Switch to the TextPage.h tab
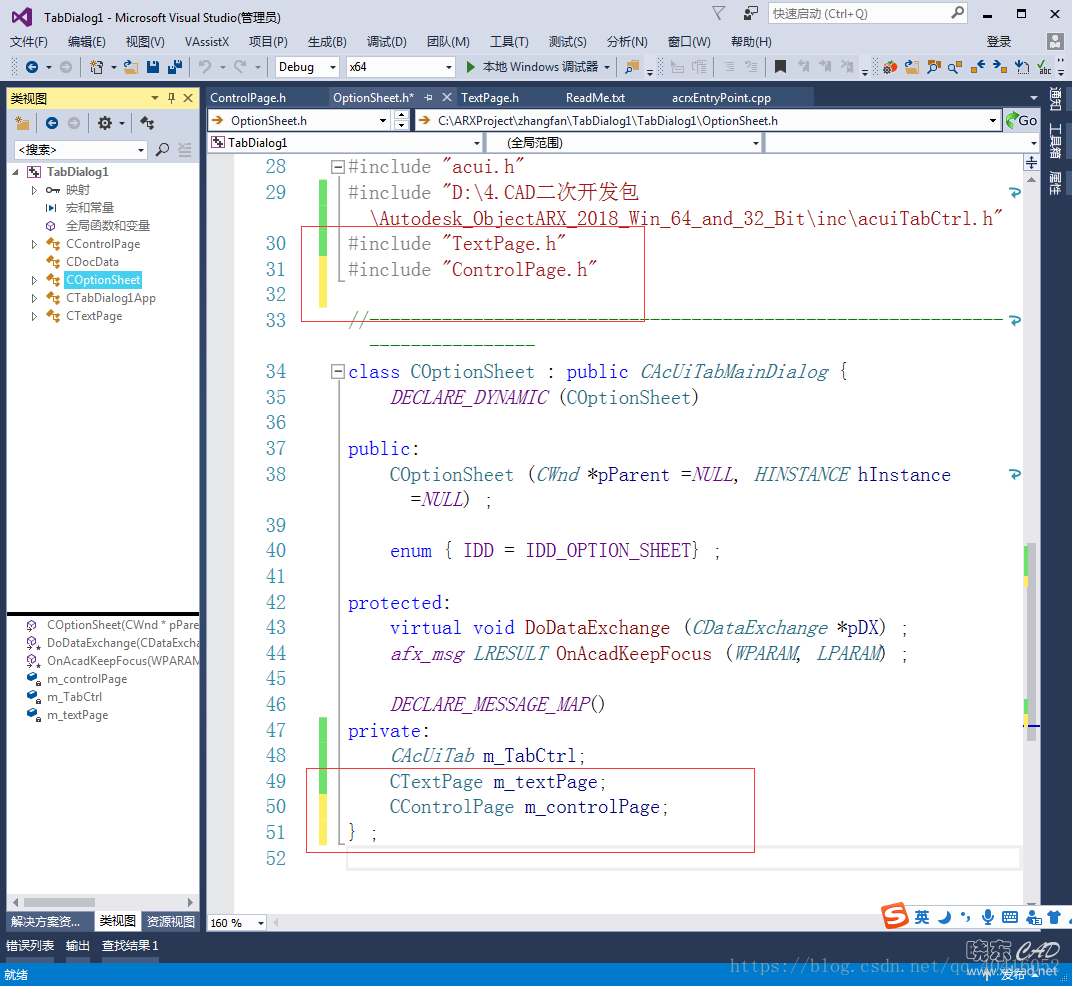Viewport: 1072px width, 986px height. [x=490, y=98]
